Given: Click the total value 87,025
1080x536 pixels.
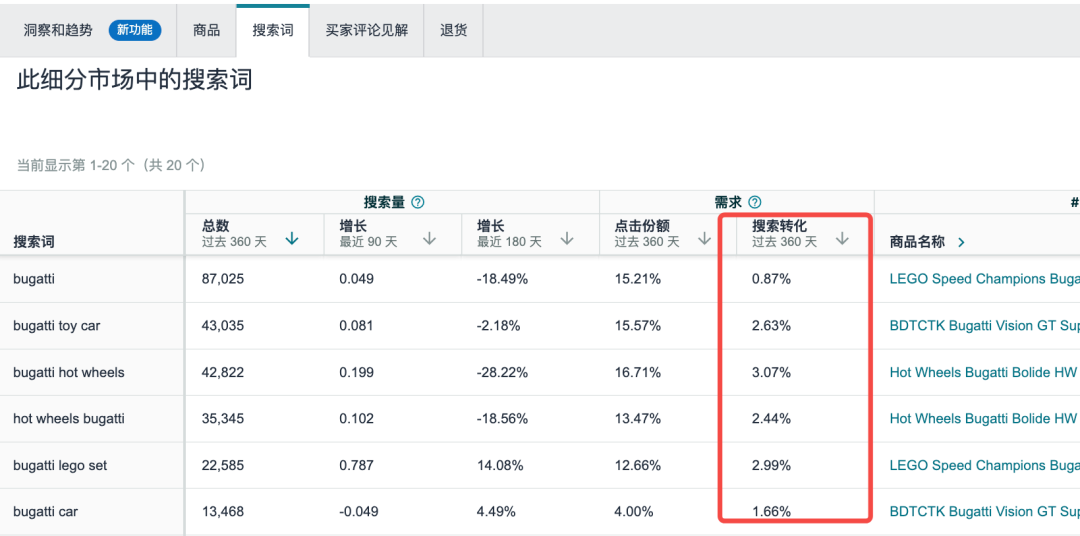Looking at the screenshot, I should tap(223, 279).
